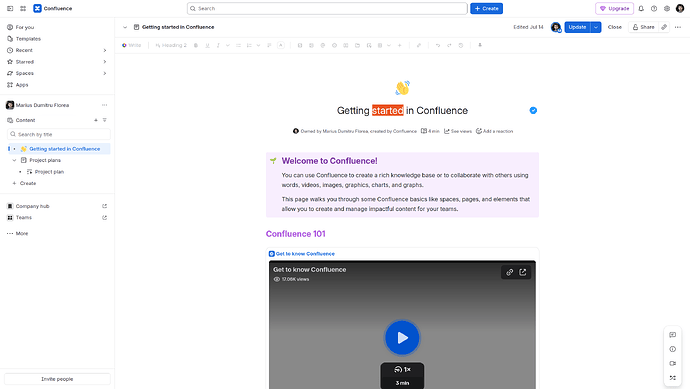Change the video playback speed 1x
The image size is (690, 389).
(402, 369)
